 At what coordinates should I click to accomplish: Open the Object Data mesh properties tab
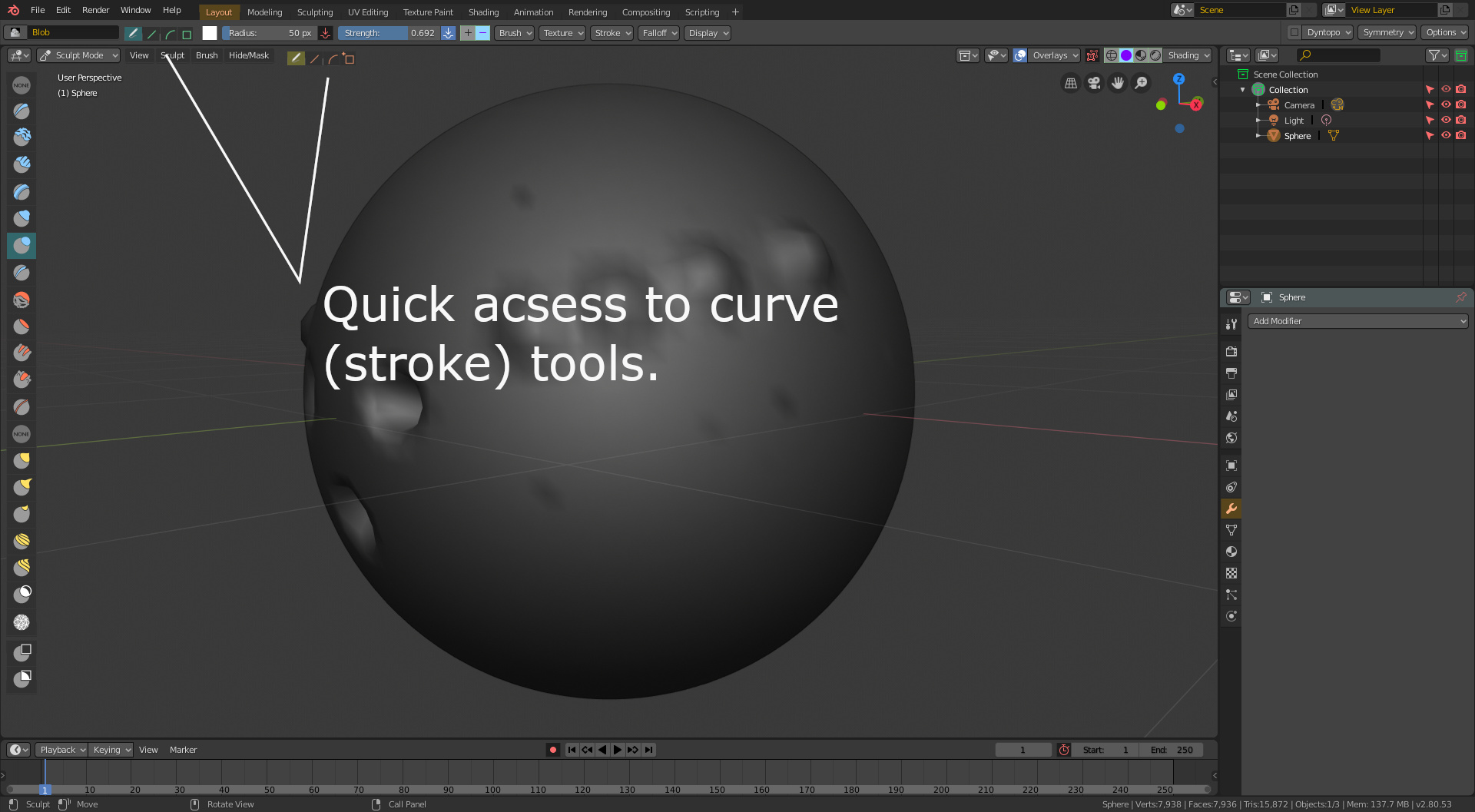(x=1231, y=530)
